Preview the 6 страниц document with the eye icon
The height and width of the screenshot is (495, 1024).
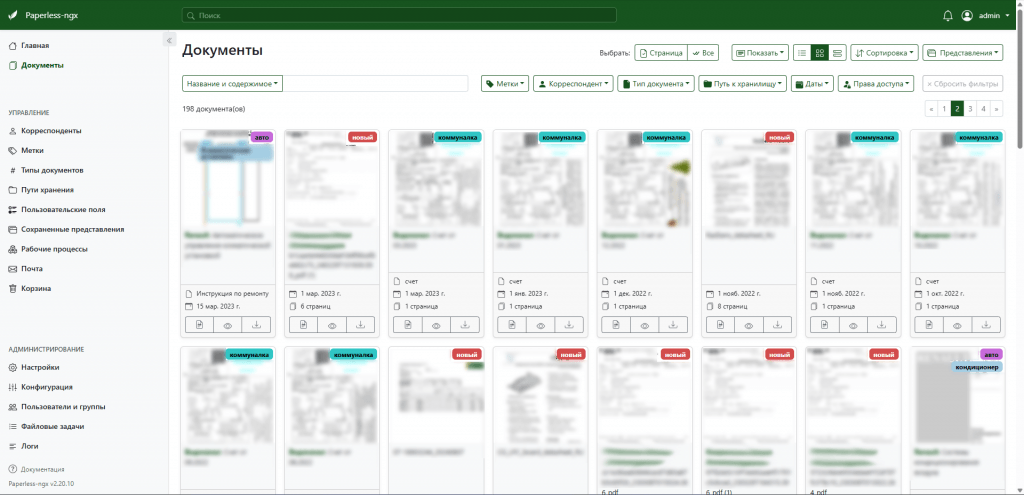tap(332, 325)
